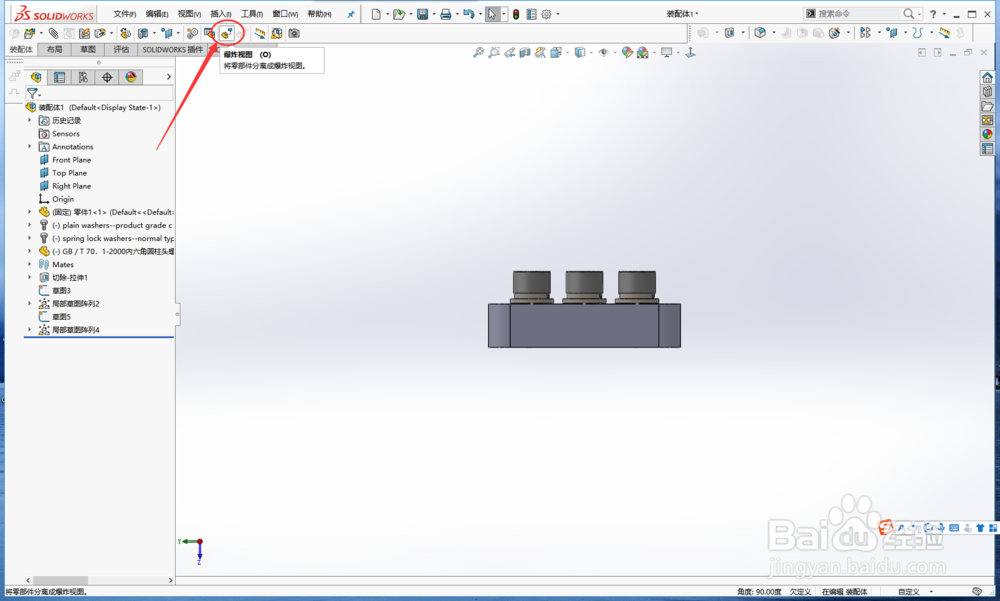
Task: Select the Sensors tree item
Action: (x=66, y=133)
